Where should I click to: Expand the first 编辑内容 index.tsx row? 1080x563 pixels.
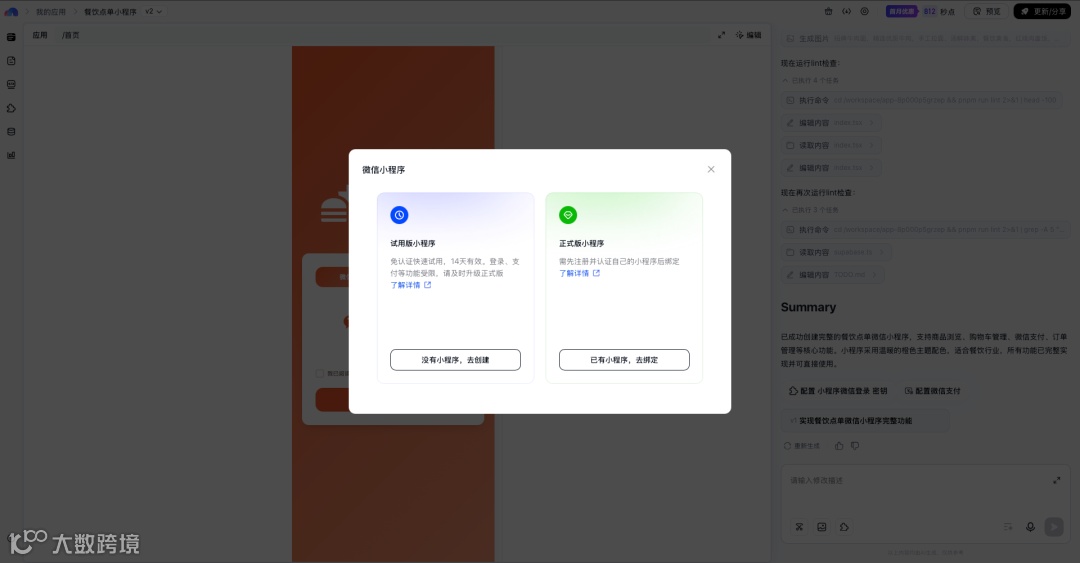point(831,123)
